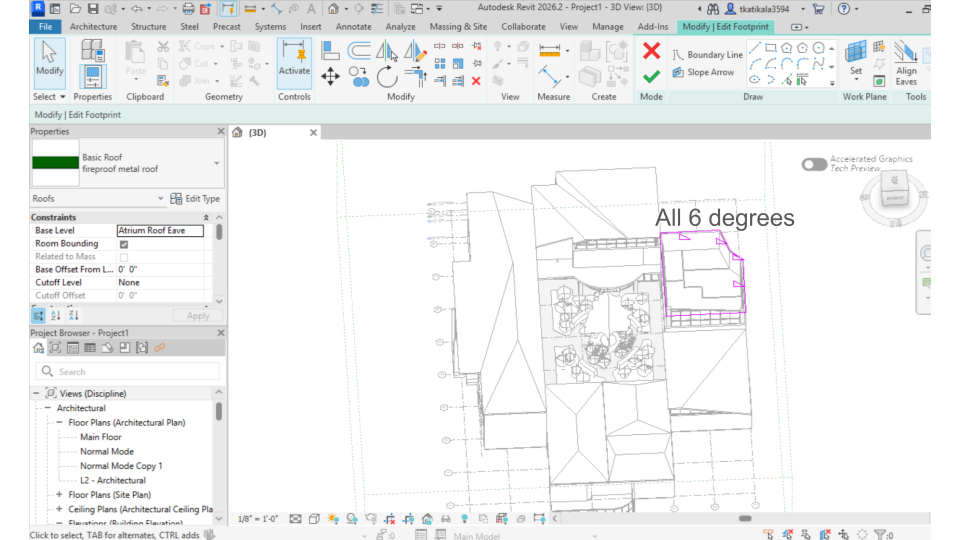Toggle the Properties palette button
This screenshot has width=960, height=540.
[x=92, y=77]
